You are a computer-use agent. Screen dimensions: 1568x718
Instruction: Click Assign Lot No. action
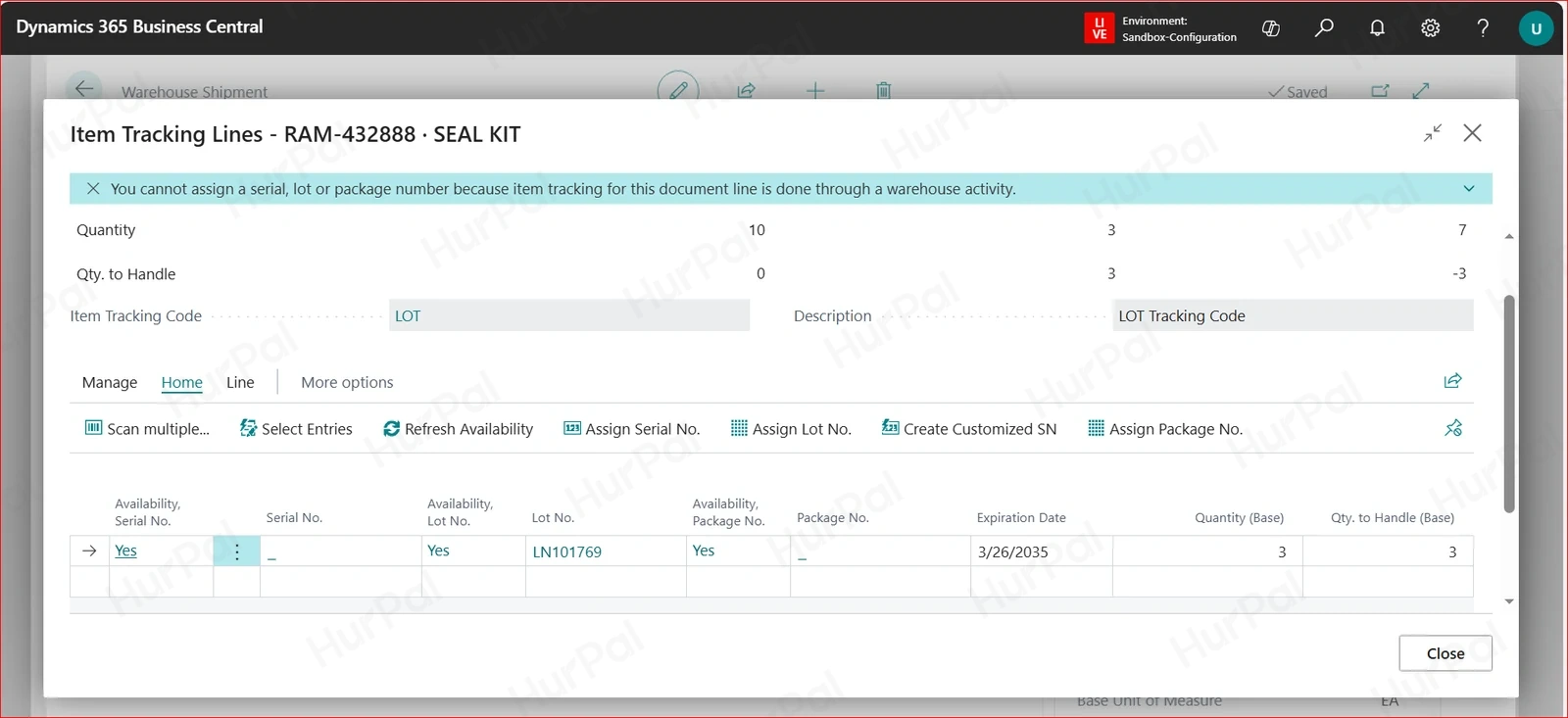coord(791,428)
